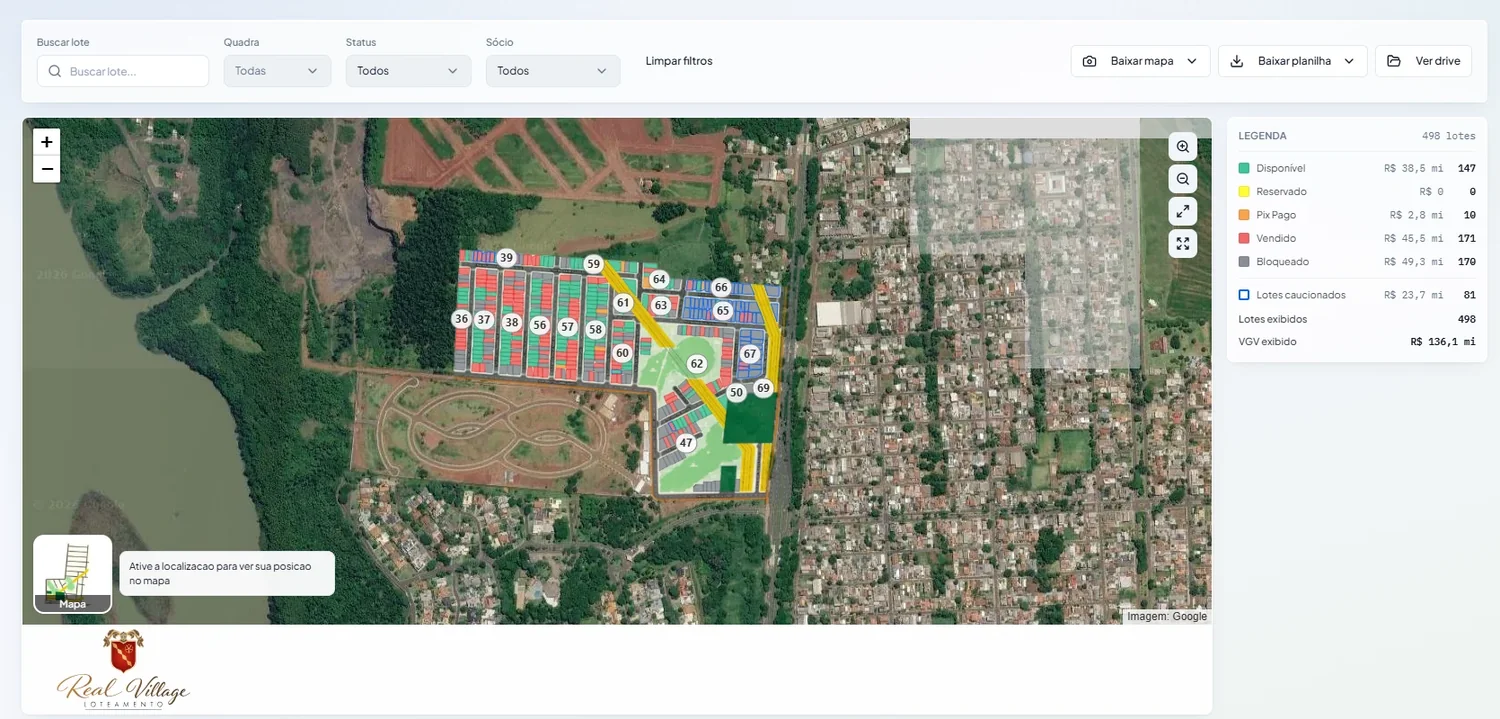This screenshot has width=1500, height=719.
Task: Focus the Buscar lote search field
Action: [x=123, y=71]
